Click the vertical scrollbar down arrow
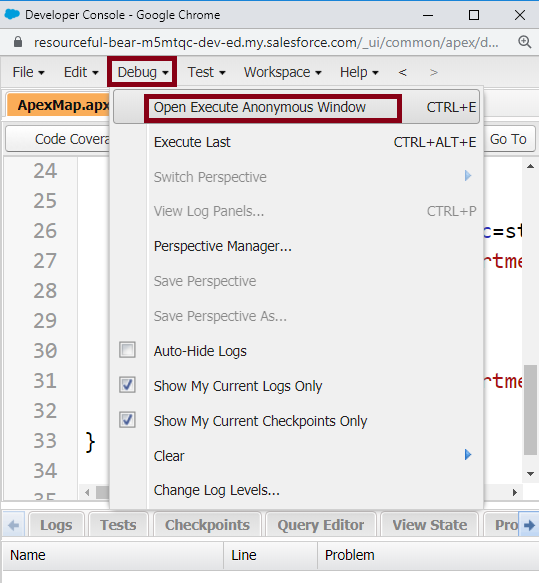Viewport: 539px width, 583px height. (530, 474)
